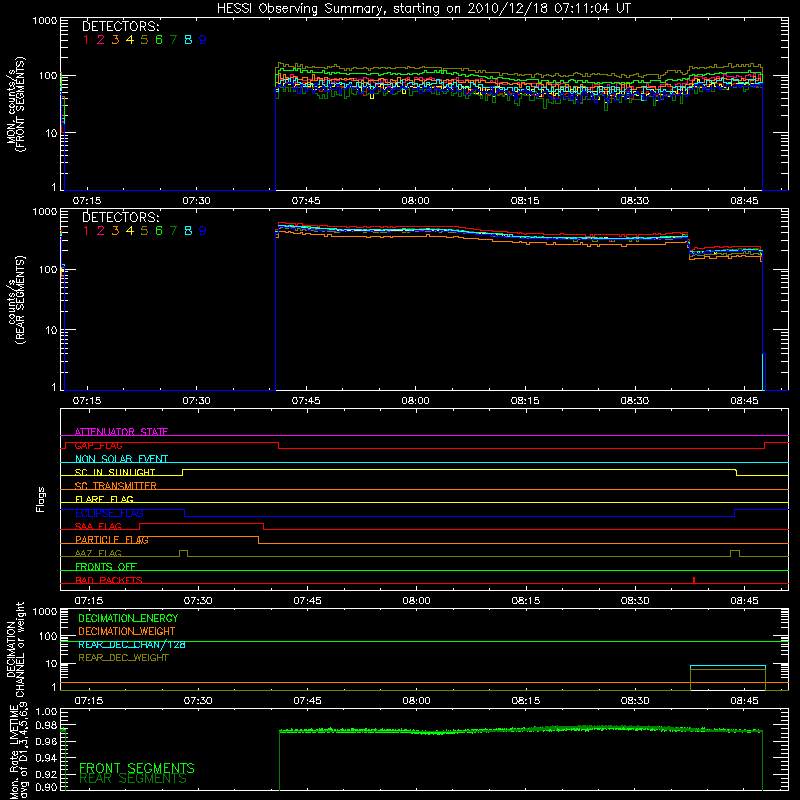Click the REAR SEGMENTS legend in livetime plot
Image resolution: width=800 pixels, height=800 pixels.
[133, 779]
